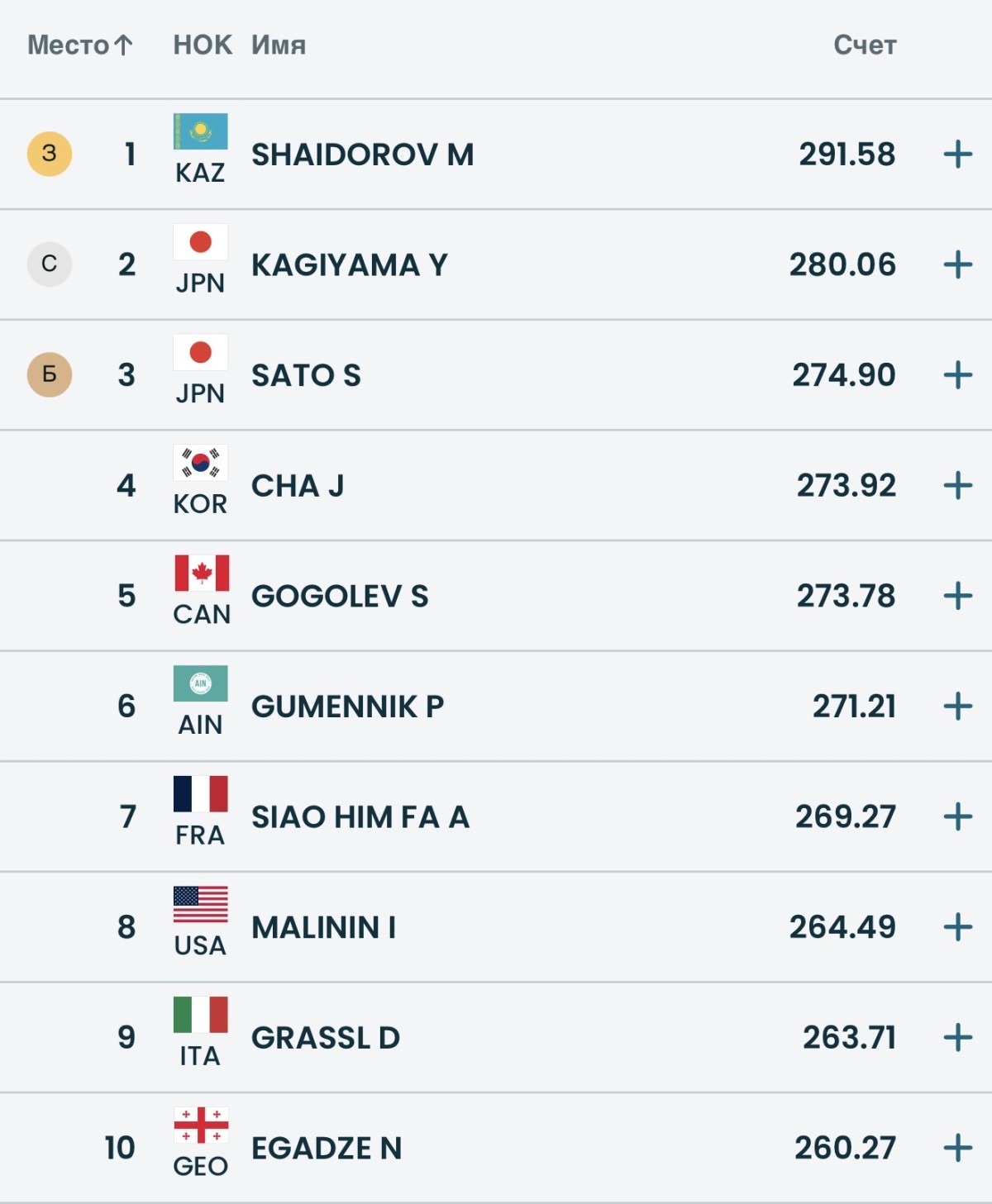
Task: Click the AIN neutral athlete flag
Action: point(200,683)
